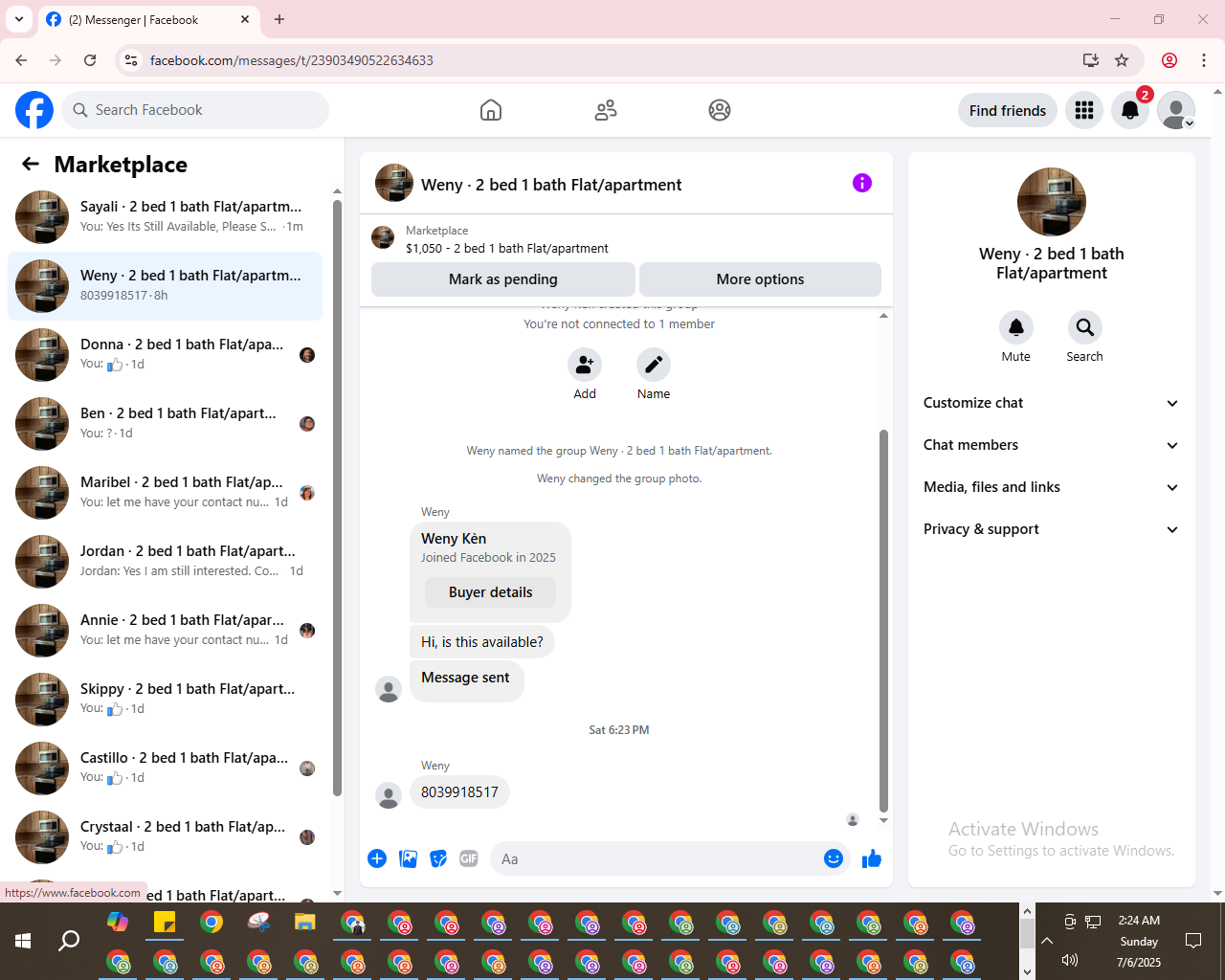Open the account profile avatar menu
Image resolution: width=1225 pixels, height=980 pixels.
pyautogui.click(x=1176, y=110)
